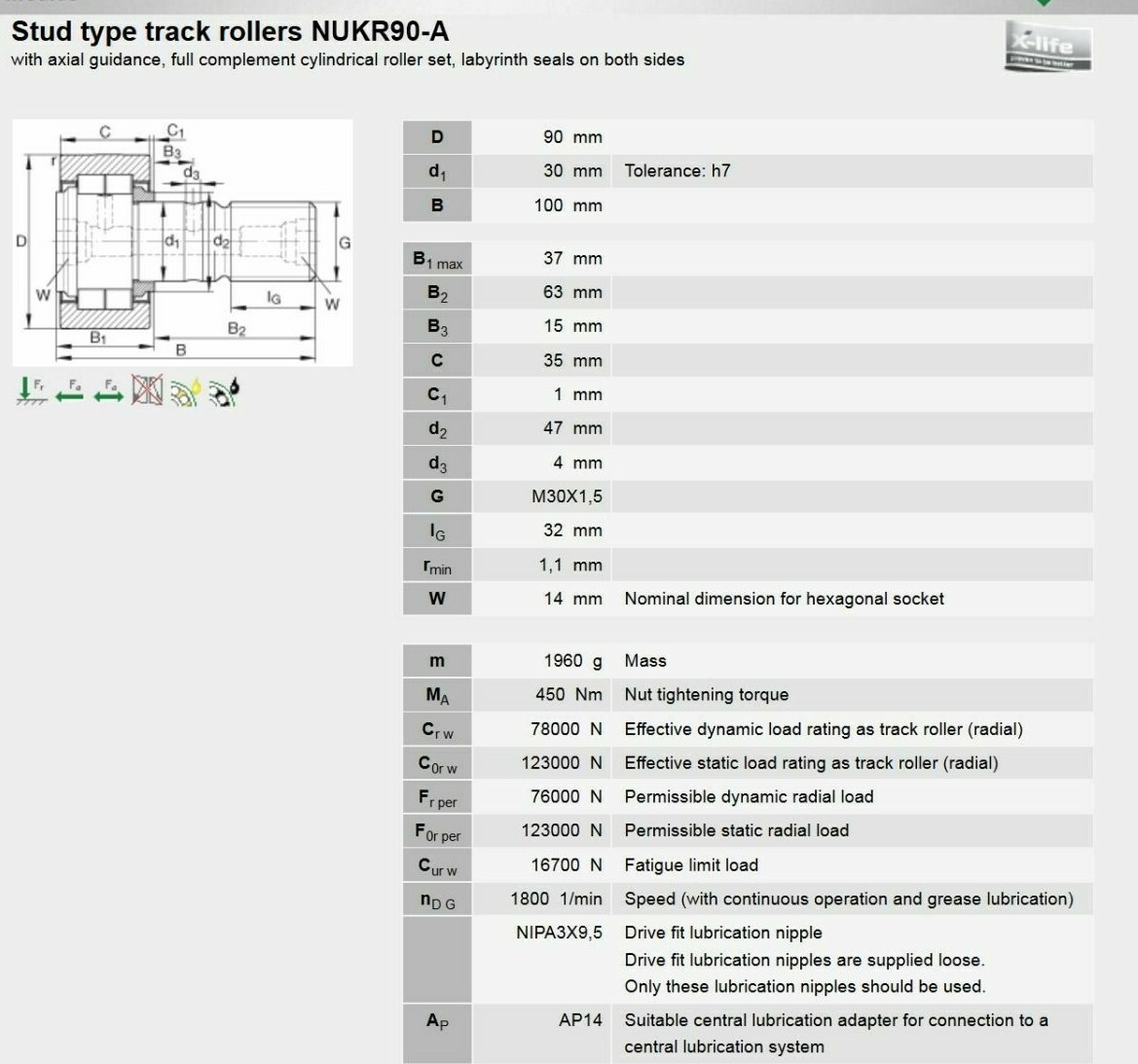The width and height of the screenshot is (1138, 1064).
Task: Click Permissible dynamic radial load description
Action: [749, 797]
